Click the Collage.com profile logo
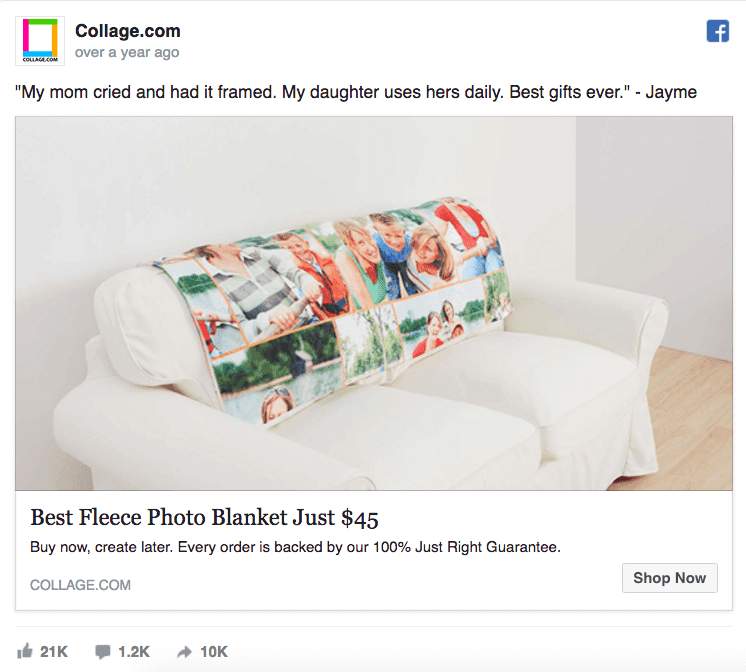The image size is (746, 672). pos(40,41)
